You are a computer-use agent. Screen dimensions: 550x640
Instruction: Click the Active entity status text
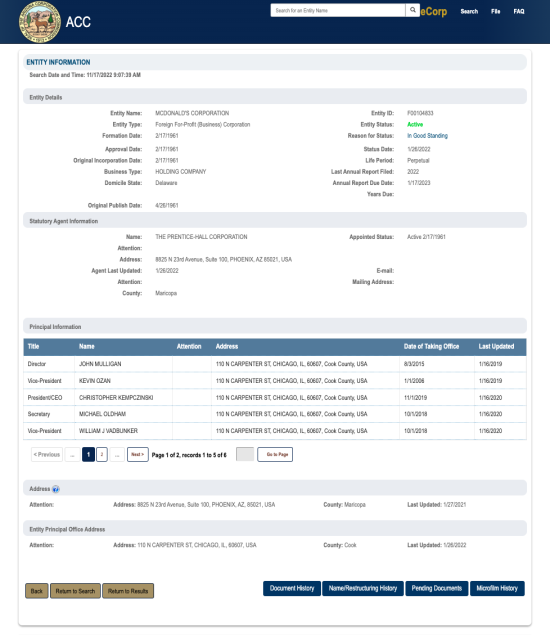coord(415,124)
